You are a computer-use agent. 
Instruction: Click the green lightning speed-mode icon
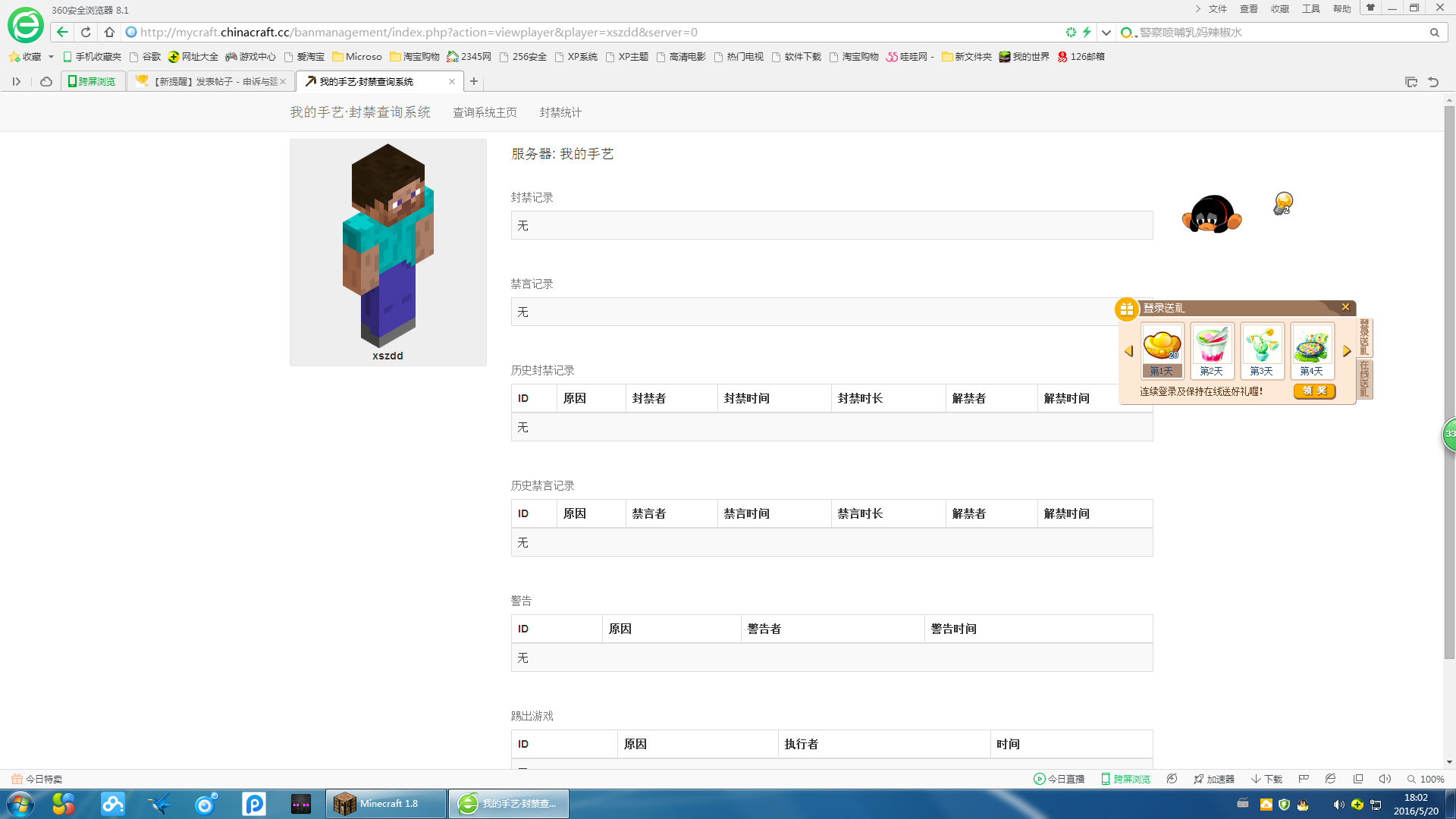pos(1087,32)
